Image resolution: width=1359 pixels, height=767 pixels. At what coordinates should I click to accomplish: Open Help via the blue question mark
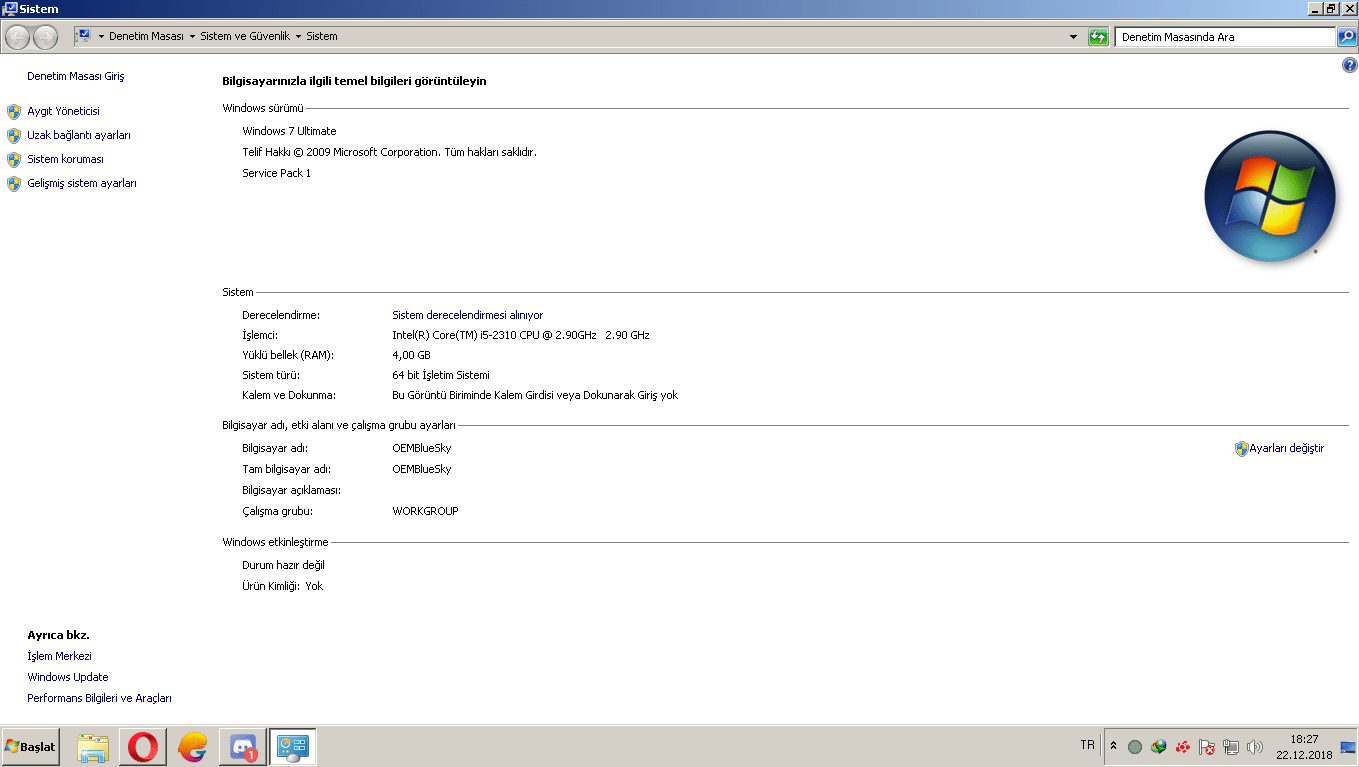pos(1349,65)
